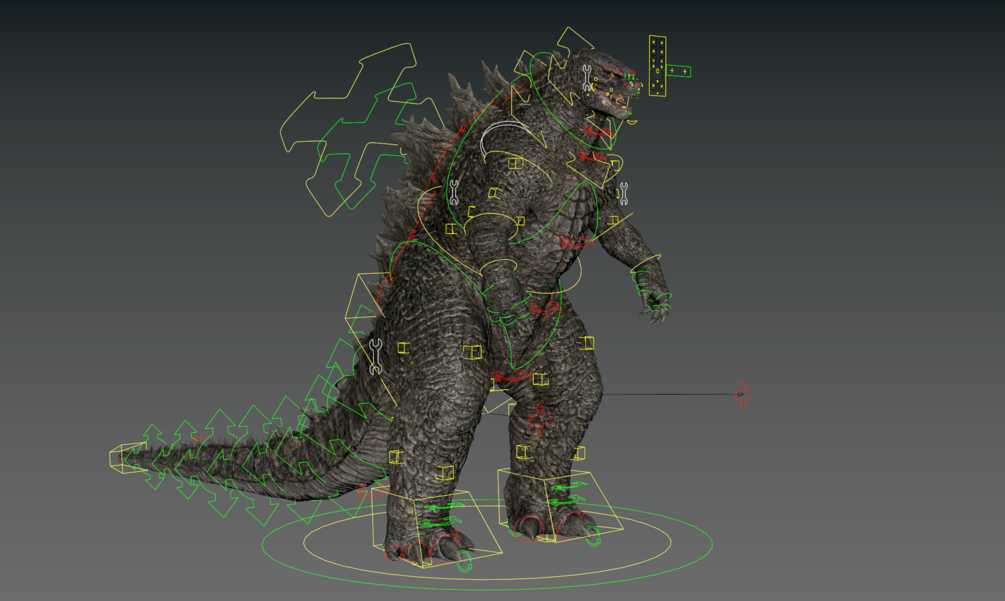Viewport: 1005px width, 601px height.
Task: Select the red curved arrow under the jaw
Action: coord(599,132)
